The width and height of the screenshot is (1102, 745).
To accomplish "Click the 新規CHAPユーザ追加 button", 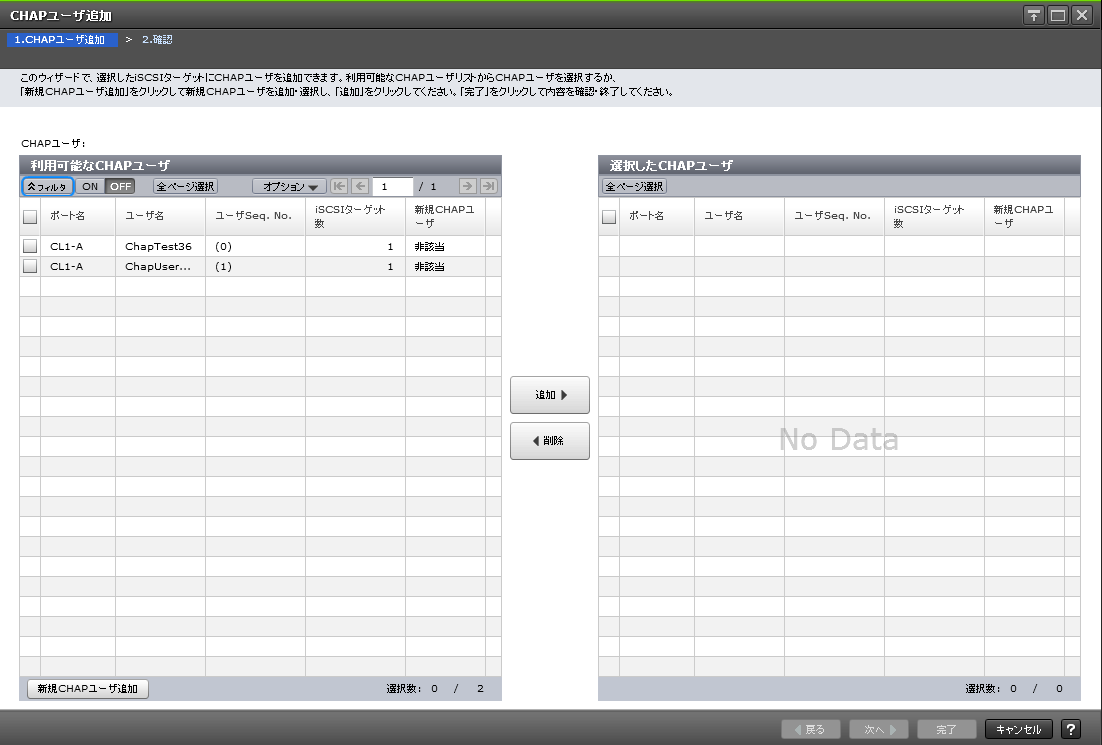I will coord(87,688).
